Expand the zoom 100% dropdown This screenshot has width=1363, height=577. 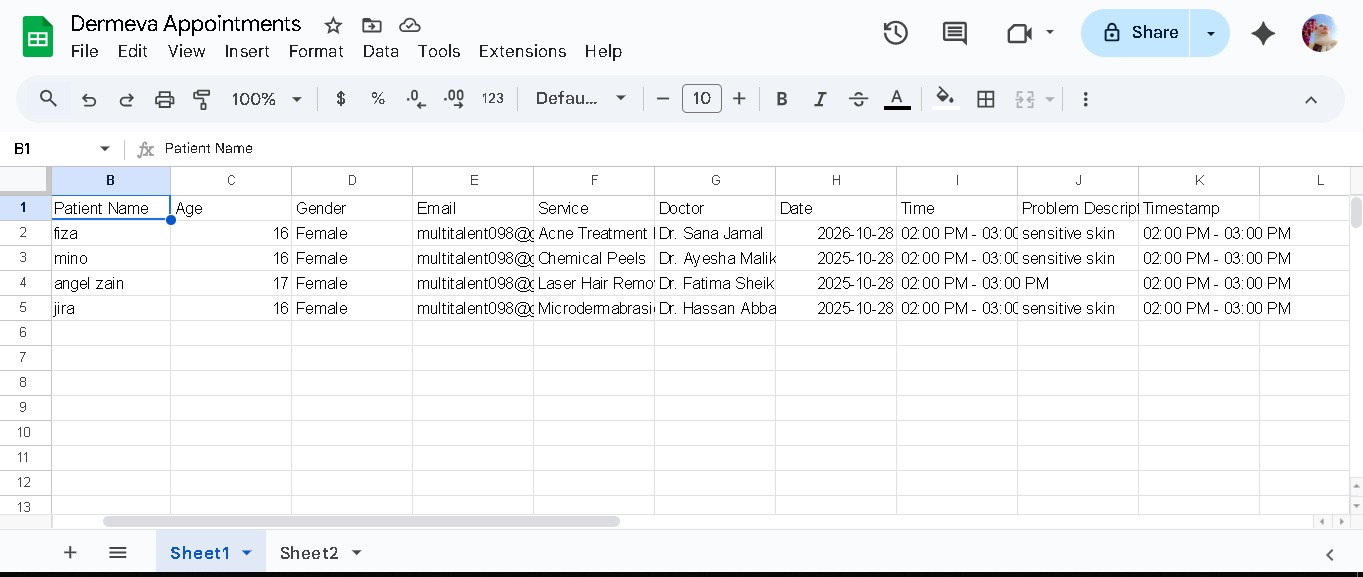pyautogui.click(x=266, y=99)
